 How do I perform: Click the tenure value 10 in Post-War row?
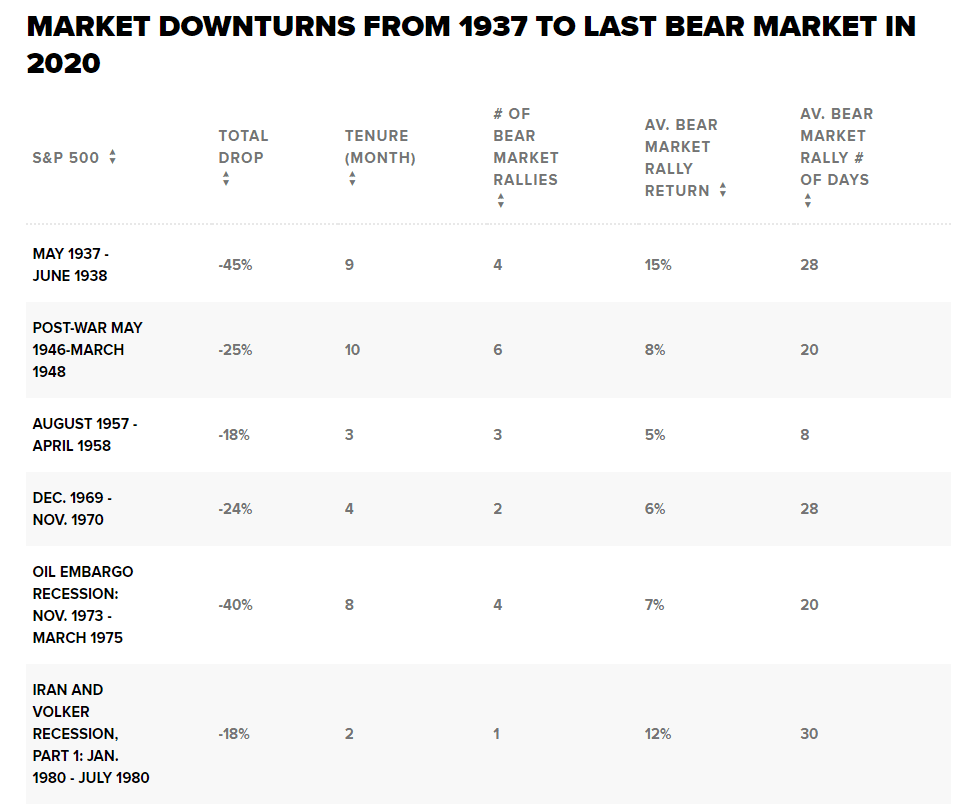pos(352,350)
